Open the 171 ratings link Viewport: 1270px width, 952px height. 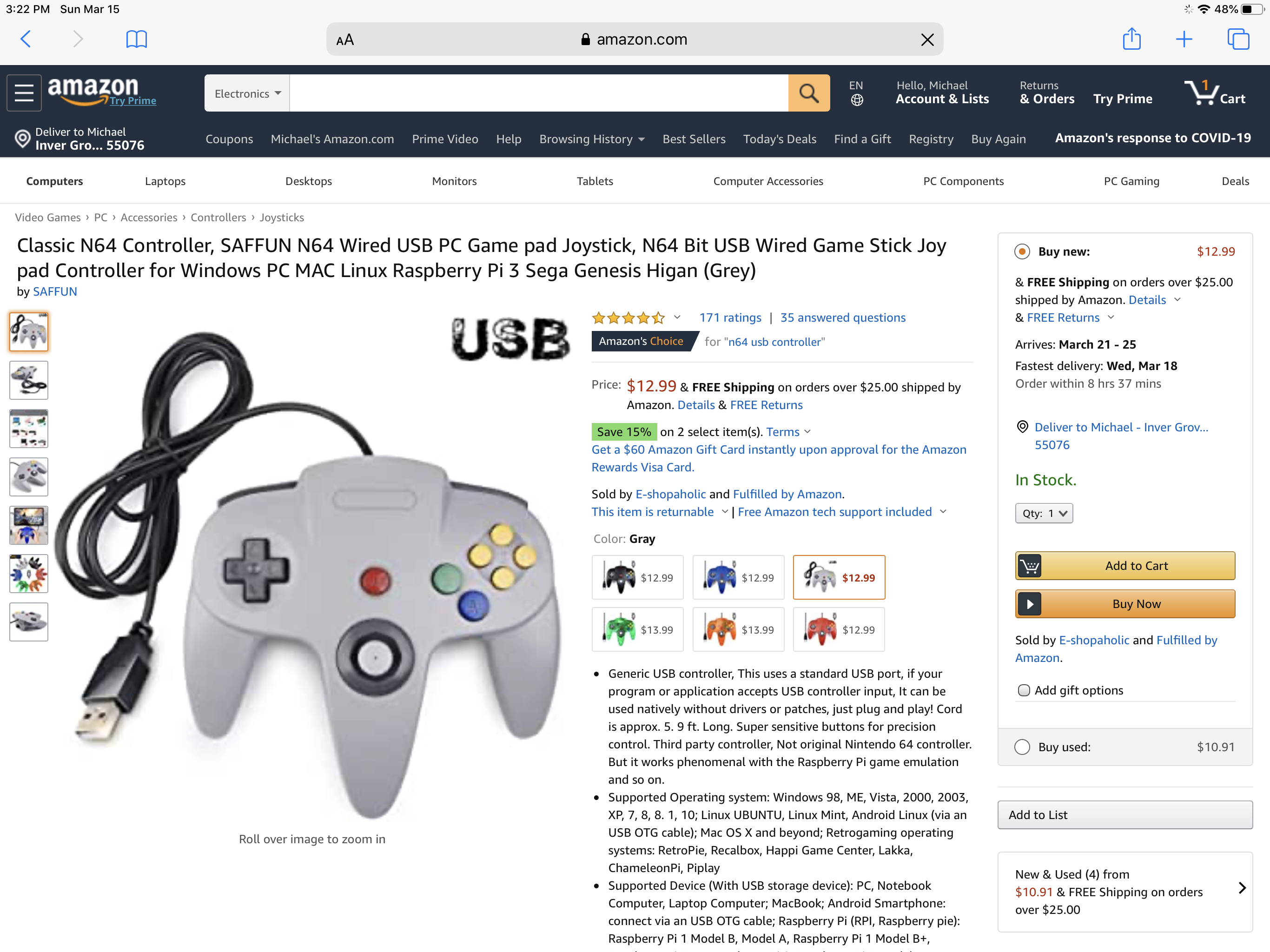point(730,317)
